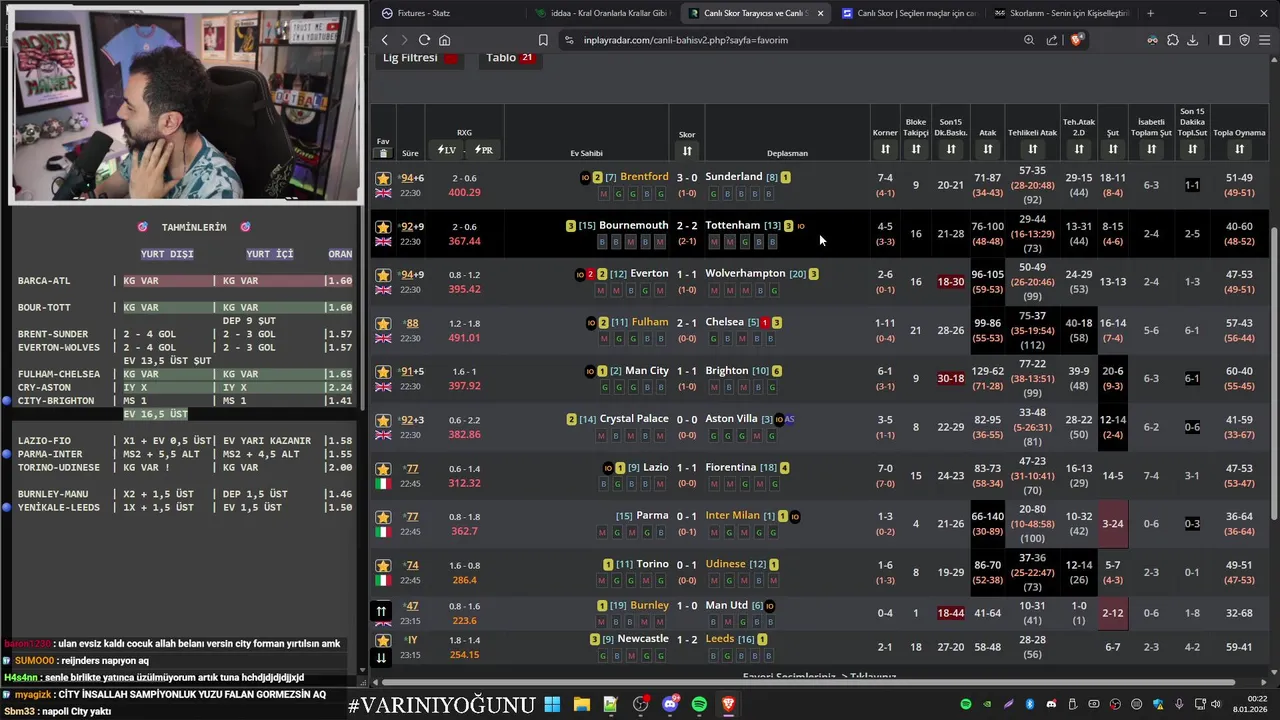The image size is (1280, 720).
Task: Sort by the Atak column arrows
Action: click(988, 149)
